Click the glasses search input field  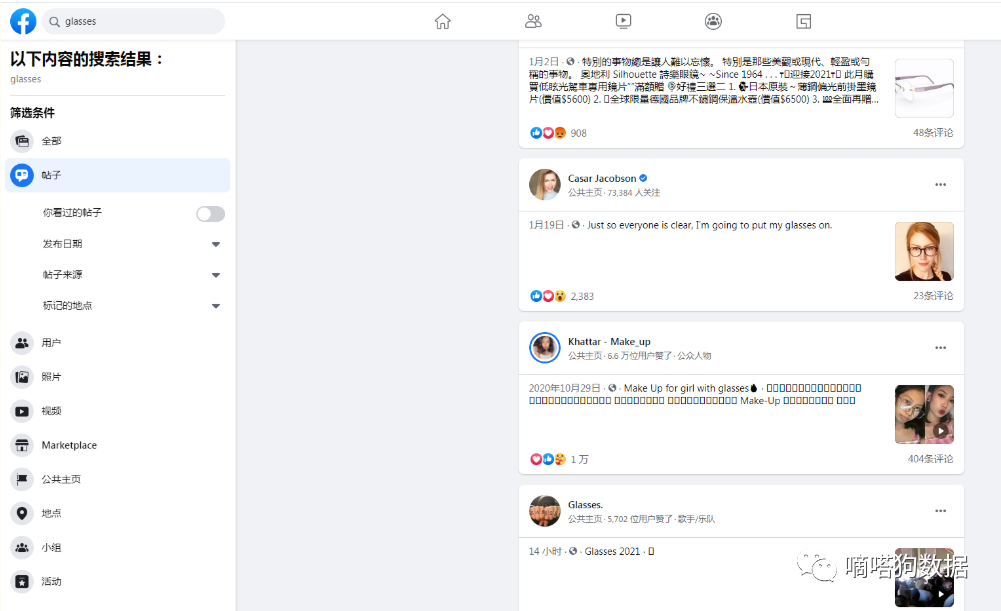(x=130, y=20)
